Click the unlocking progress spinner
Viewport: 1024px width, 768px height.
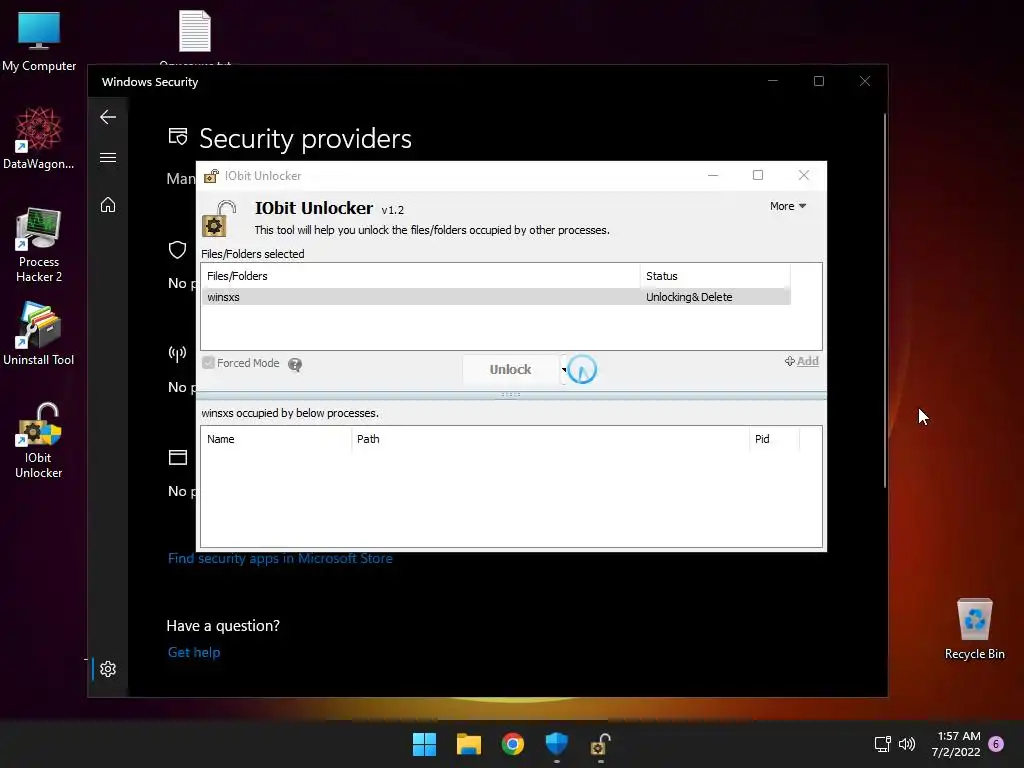pos(582,370)
